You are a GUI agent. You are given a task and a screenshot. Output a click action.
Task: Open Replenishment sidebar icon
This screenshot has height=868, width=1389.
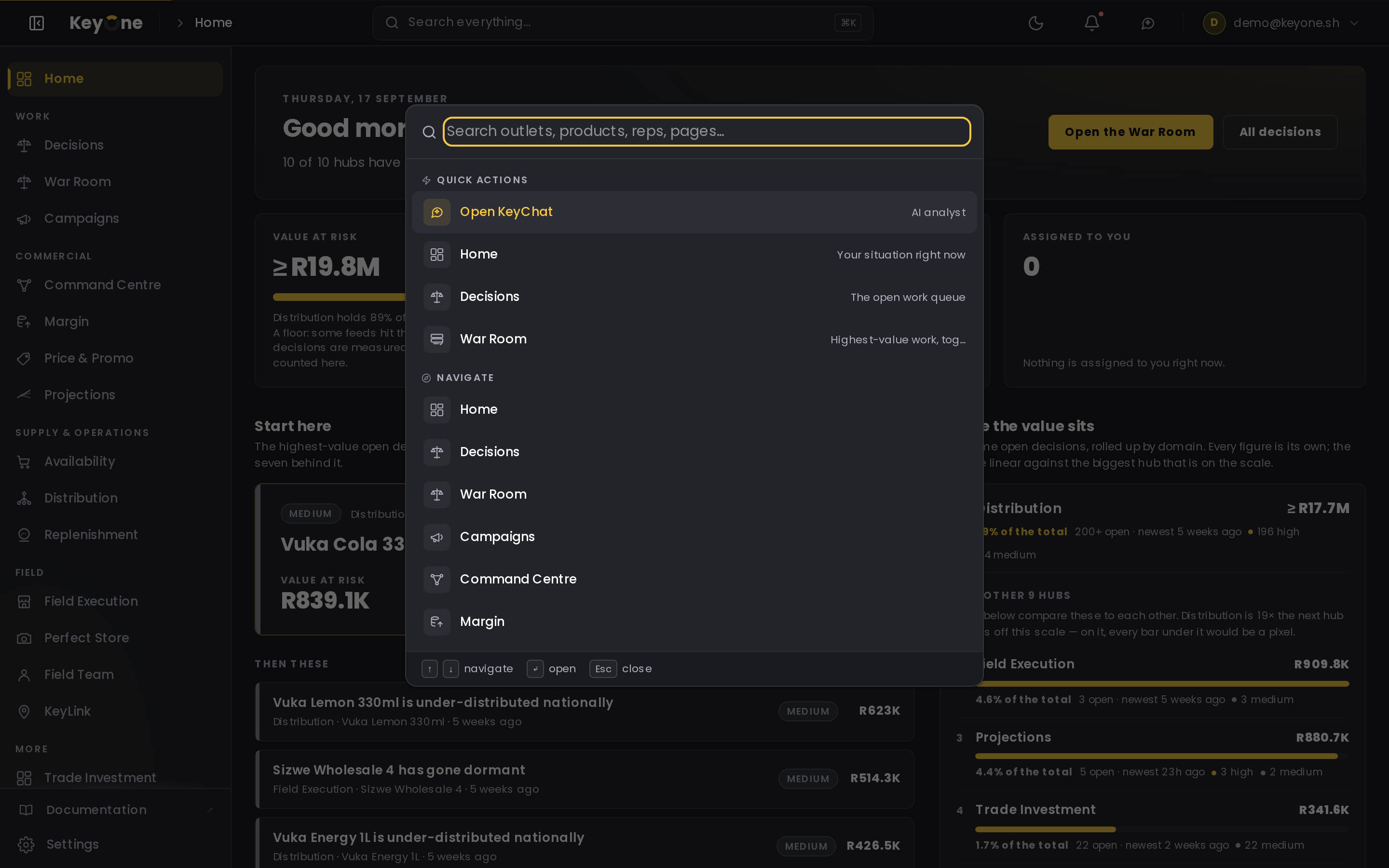click(x=24, y=535)
